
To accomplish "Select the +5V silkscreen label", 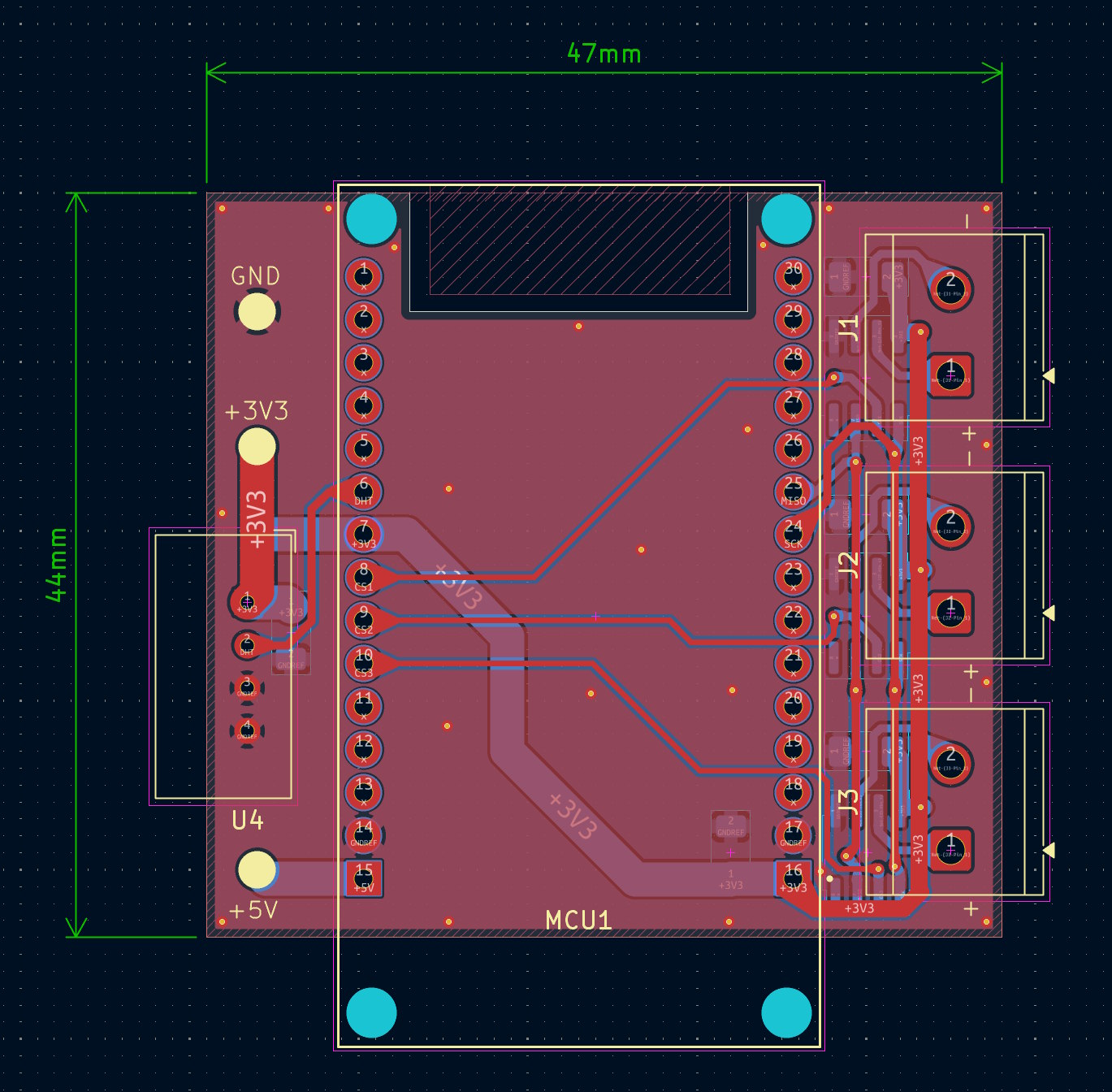I will click(253, 911).
